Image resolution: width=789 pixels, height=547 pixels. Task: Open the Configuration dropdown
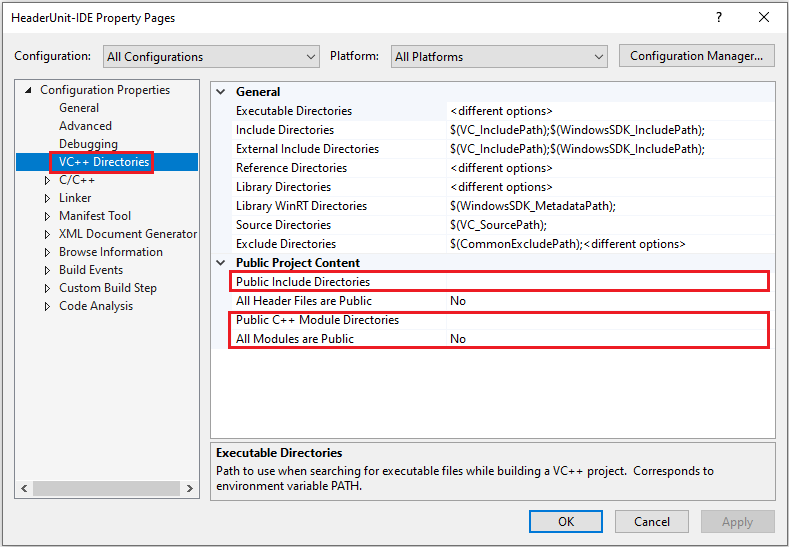pyautogui.click(x=211, y=56)
